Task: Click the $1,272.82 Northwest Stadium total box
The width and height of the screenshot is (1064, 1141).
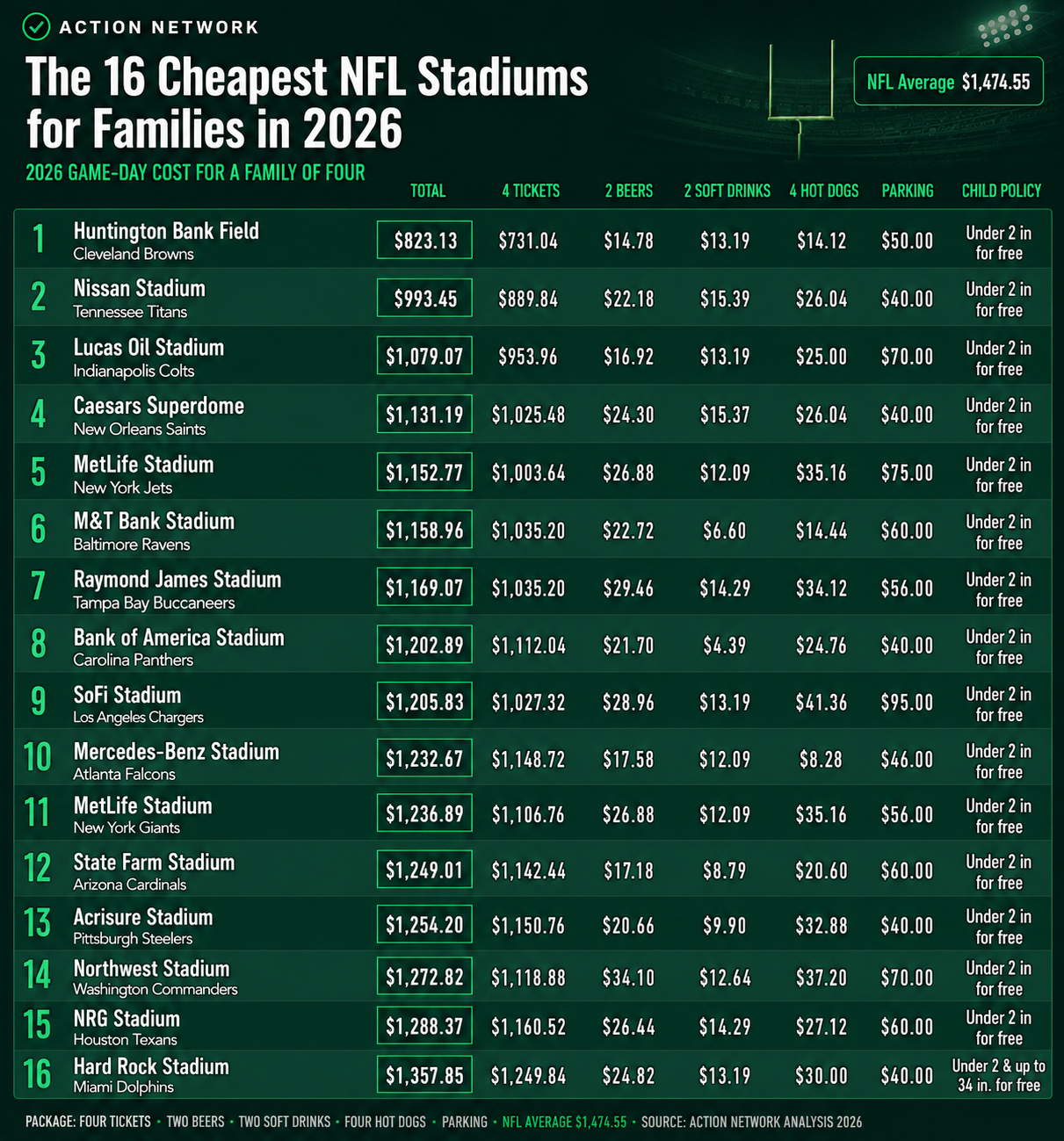Action: tap(424, 977)
